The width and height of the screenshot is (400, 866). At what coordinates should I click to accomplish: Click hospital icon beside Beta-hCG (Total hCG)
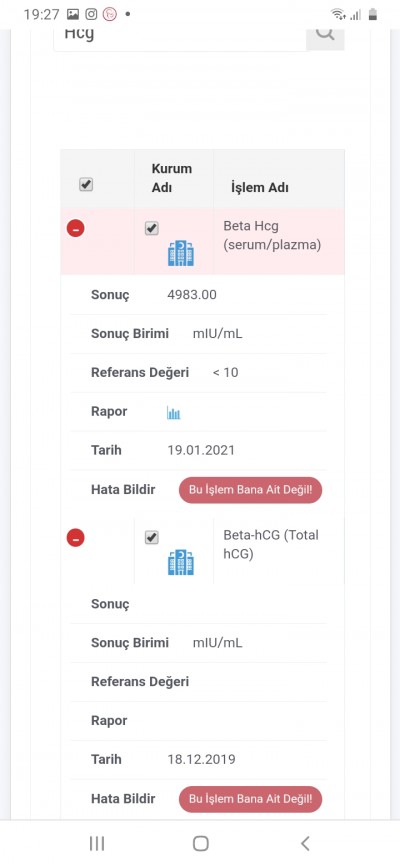point(181,562)
